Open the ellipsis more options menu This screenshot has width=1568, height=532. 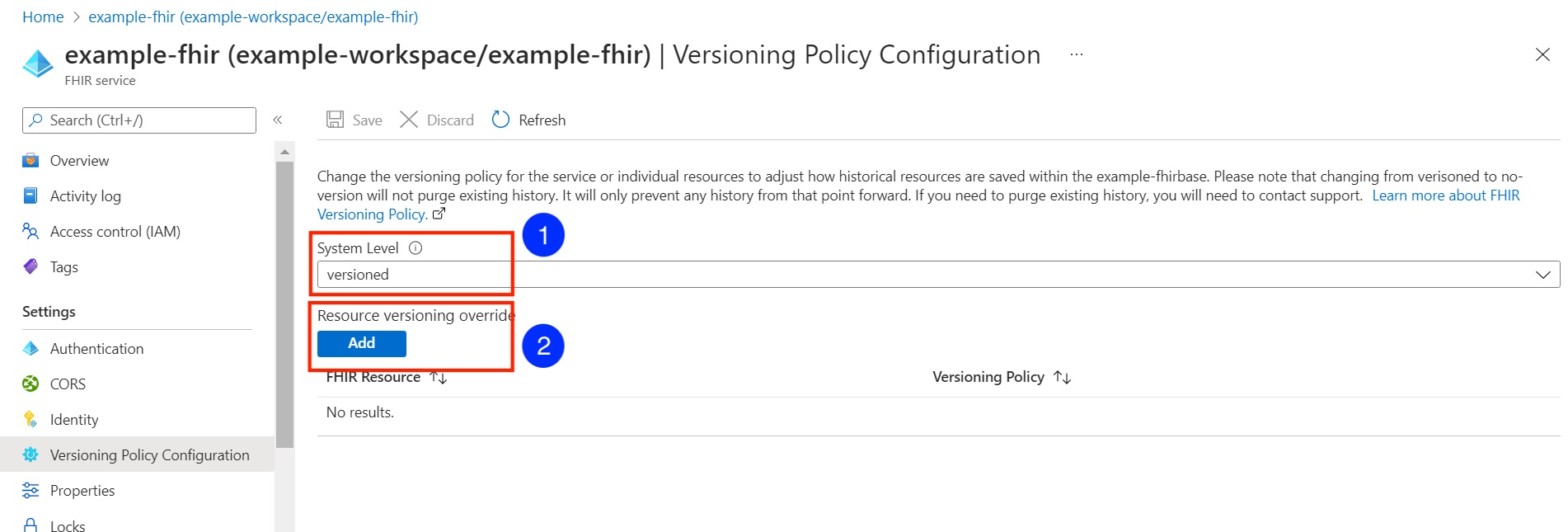pos(1077,54)
